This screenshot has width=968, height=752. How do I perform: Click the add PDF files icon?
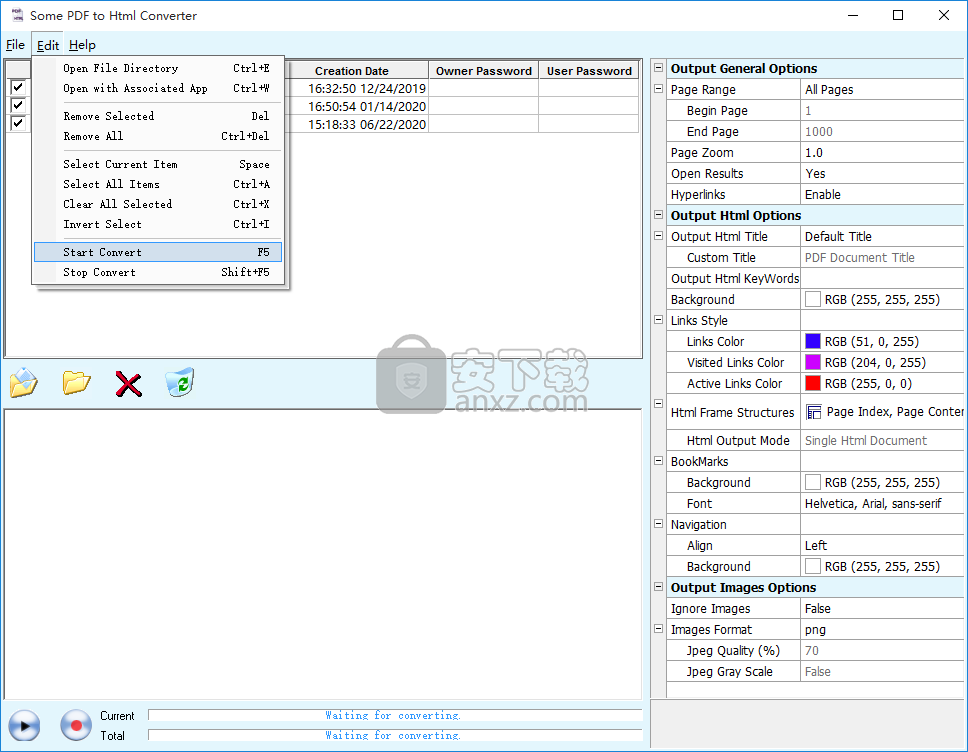point(24,383)
